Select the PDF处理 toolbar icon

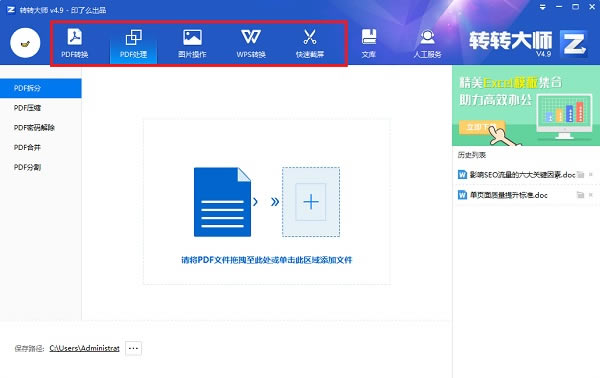coord(133,44)
